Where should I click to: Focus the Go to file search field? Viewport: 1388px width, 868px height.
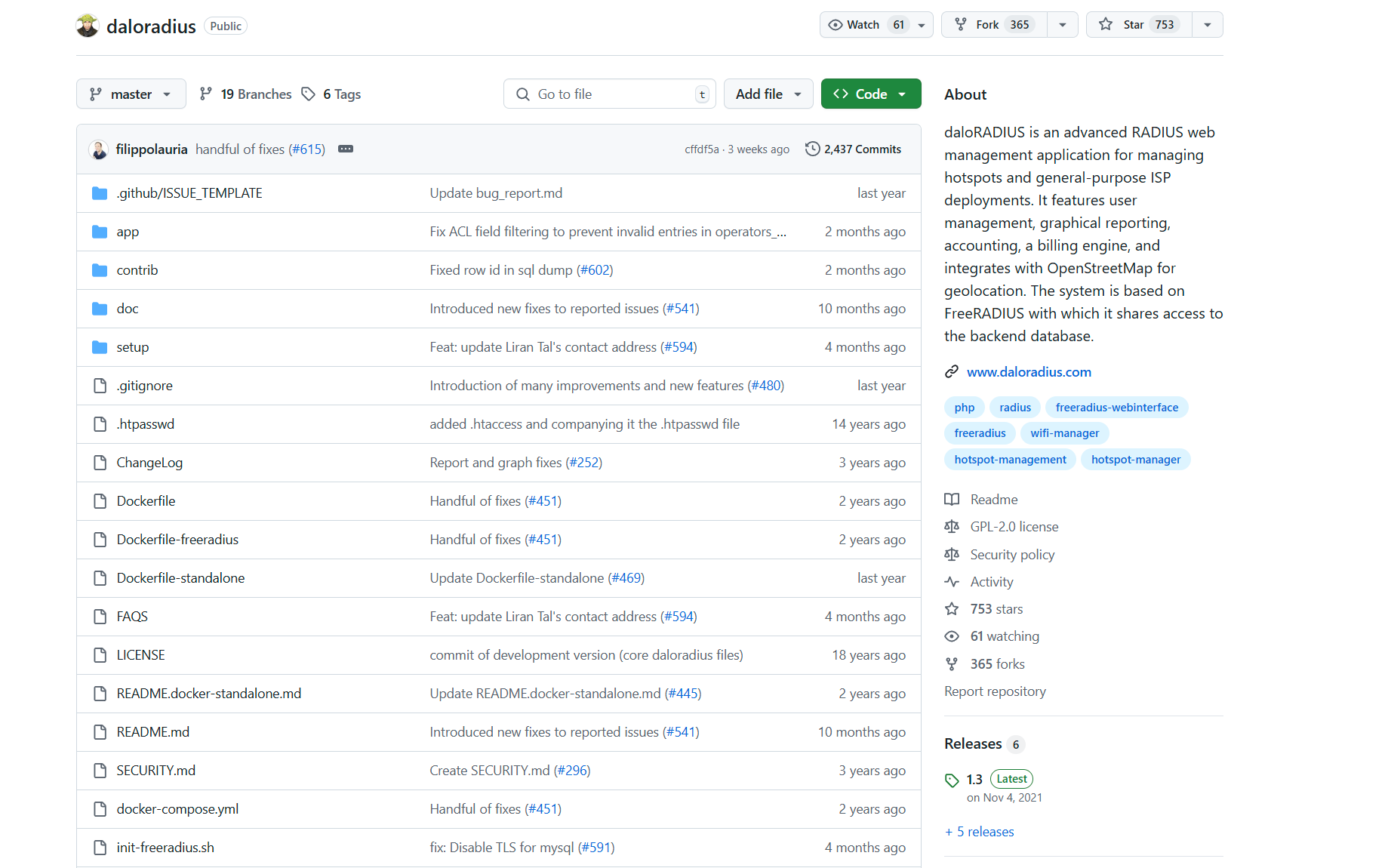coord(610,94)
